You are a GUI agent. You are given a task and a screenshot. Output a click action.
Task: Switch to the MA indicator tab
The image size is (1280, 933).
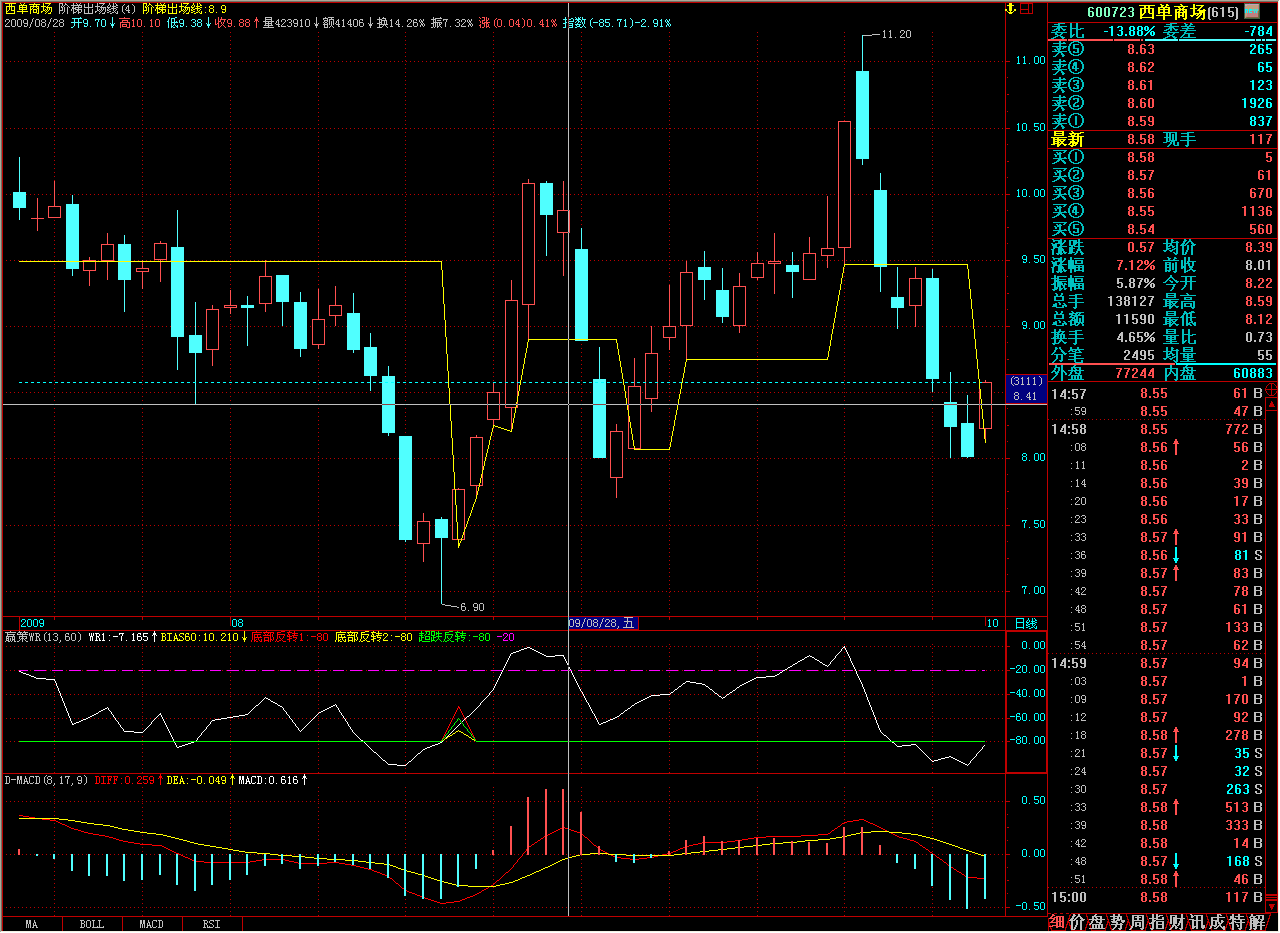(32, 925)
